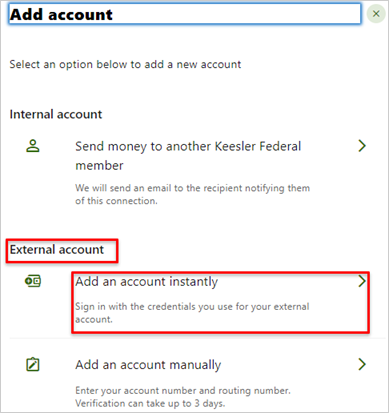Image resolution: width=389 pixels, height=413 pixels.
Task: Click the Select an option below instruction
Action: (x=125, y=64)
